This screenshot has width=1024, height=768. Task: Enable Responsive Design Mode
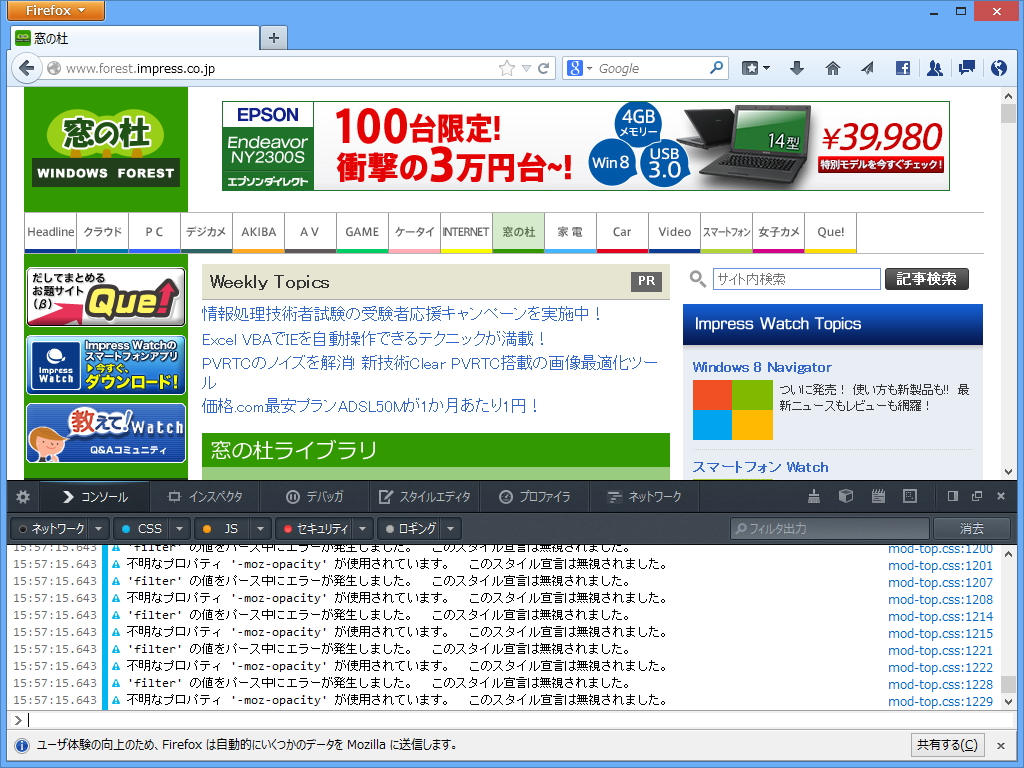pos(910,496)
